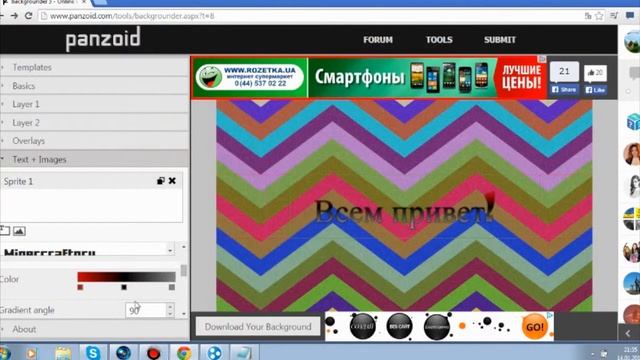Add a text sprite
This screenshot has height=360, width=640.
point(4,231)
